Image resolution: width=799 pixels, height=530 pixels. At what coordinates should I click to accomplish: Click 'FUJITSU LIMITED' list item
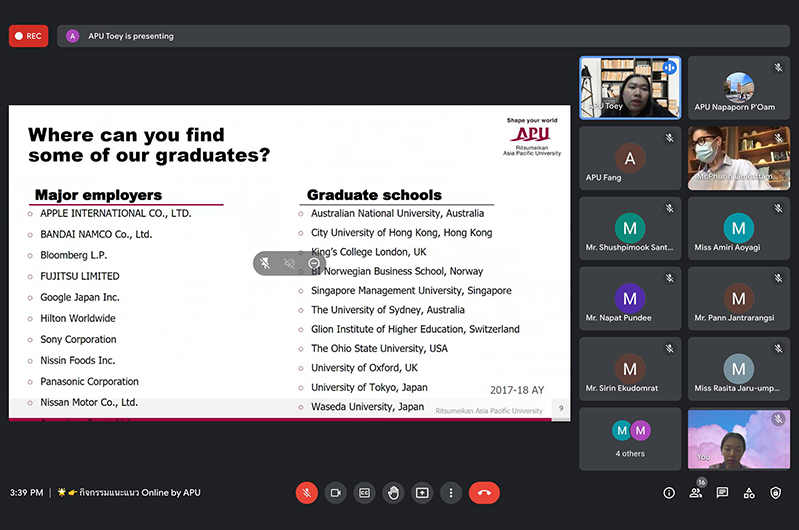[x=79, y=276]
